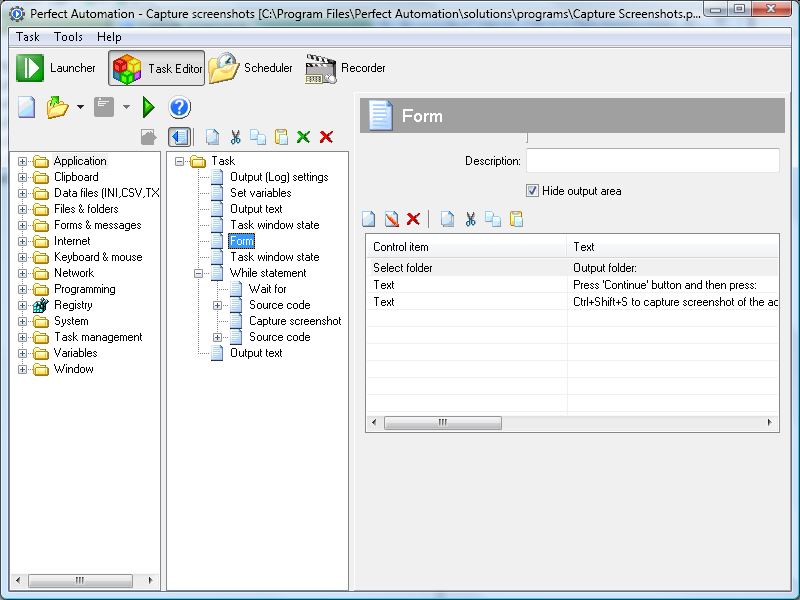Open dropdown arrow next to open folder

point(80,107)
